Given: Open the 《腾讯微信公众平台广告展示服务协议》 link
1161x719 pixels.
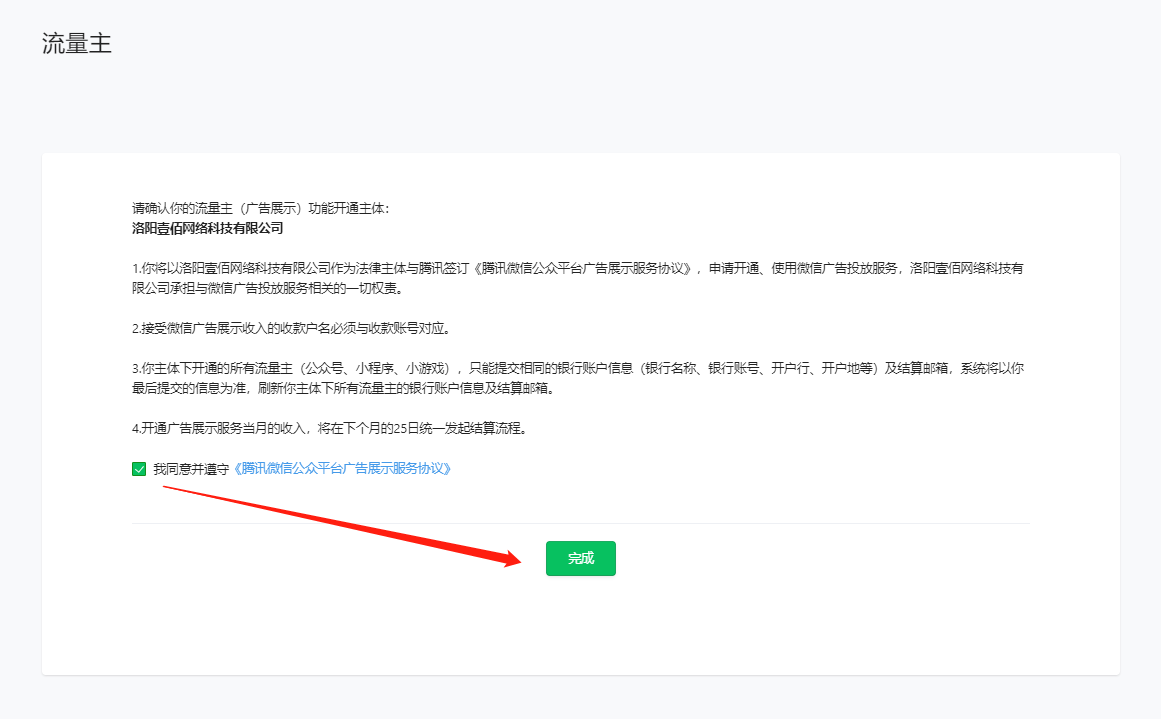Looking at the screenshot, I should click(x=342, y=469).
